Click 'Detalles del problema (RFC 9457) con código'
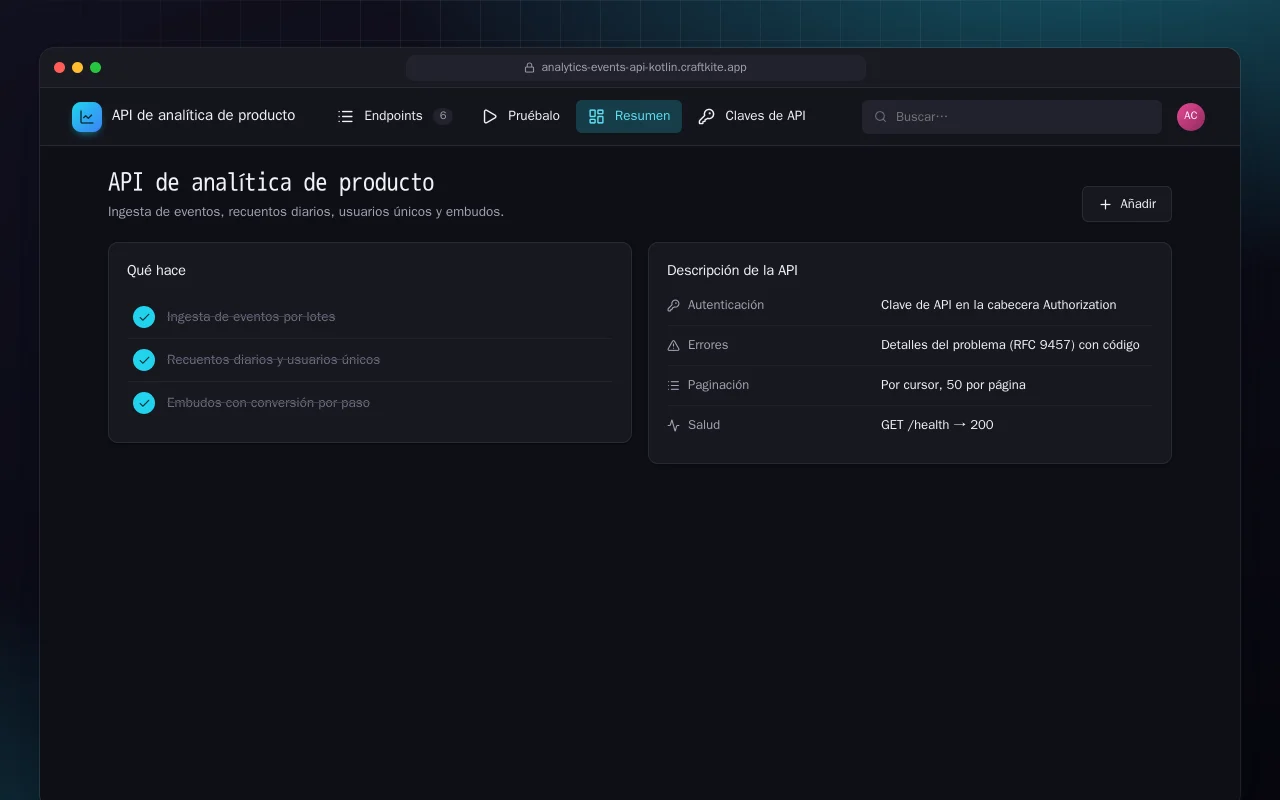1280x800 pixels. 1010,345
